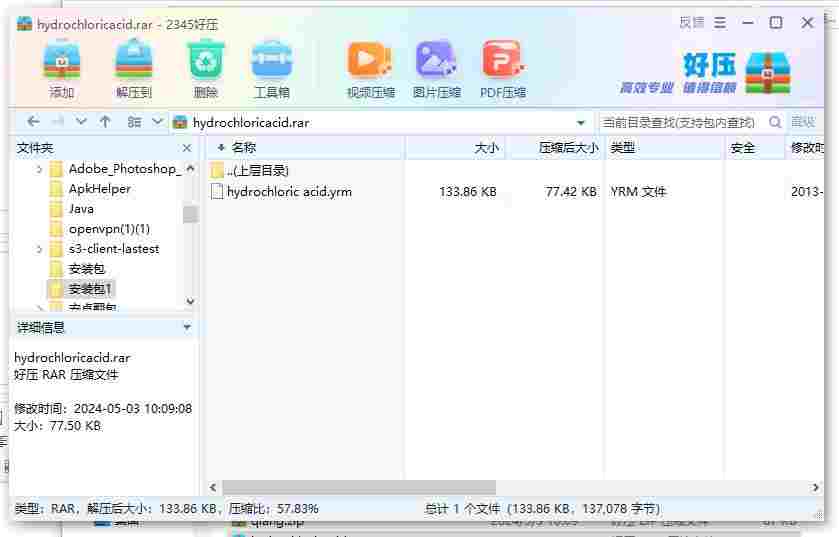The height and width of the screenshot is (537, 839).
Task: Open the title bar hamburger menu
Action: point(720,23)
